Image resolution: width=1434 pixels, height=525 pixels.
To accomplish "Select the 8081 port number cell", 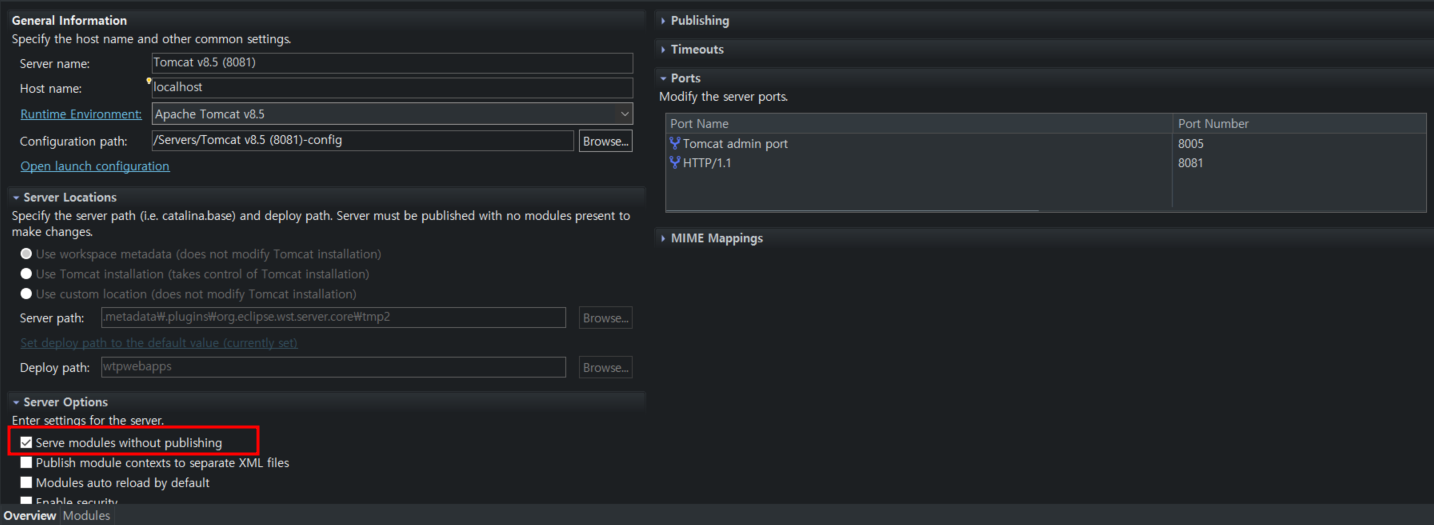I will [x=1191, y=163].
